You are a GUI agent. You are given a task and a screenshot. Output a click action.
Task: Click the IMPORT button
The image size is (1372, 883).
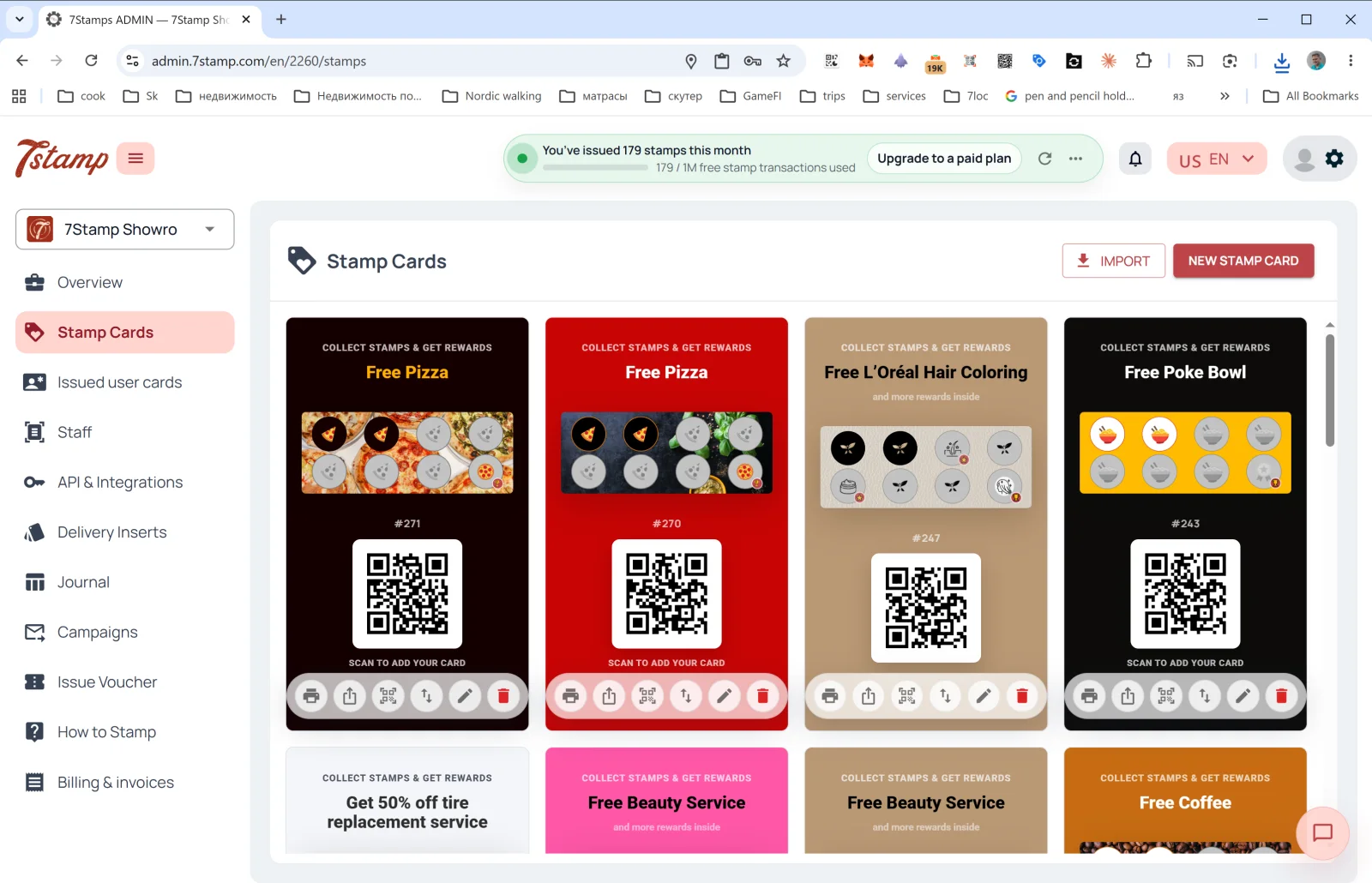(x=1113, y=261)
